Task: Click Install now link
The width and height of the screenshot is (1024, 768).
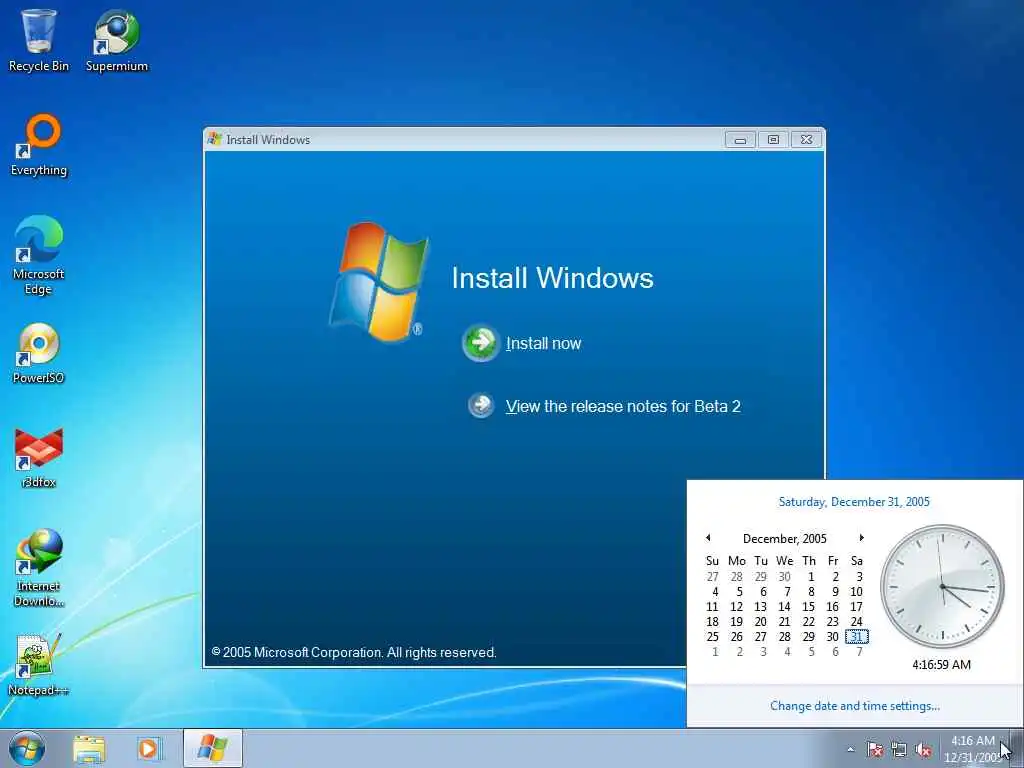Action: tap(543, 344)
